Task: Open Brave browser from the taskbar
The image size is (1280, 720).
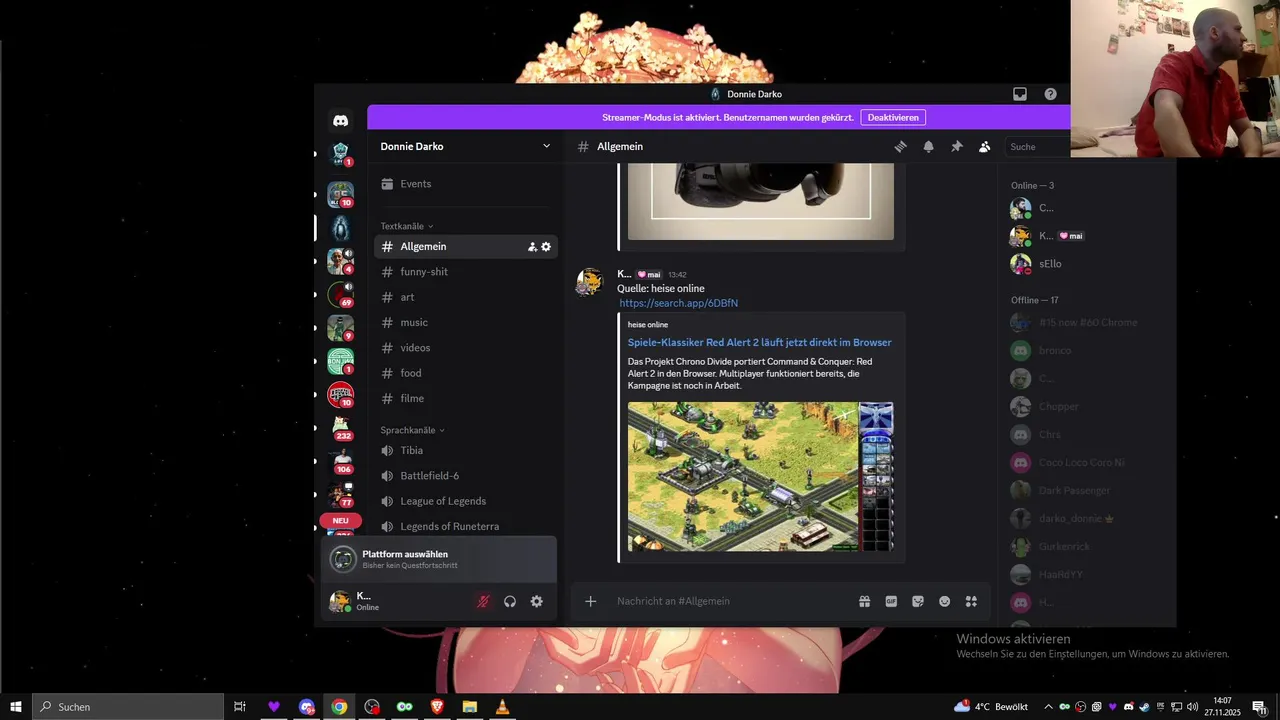Action: tap(437, 707)
